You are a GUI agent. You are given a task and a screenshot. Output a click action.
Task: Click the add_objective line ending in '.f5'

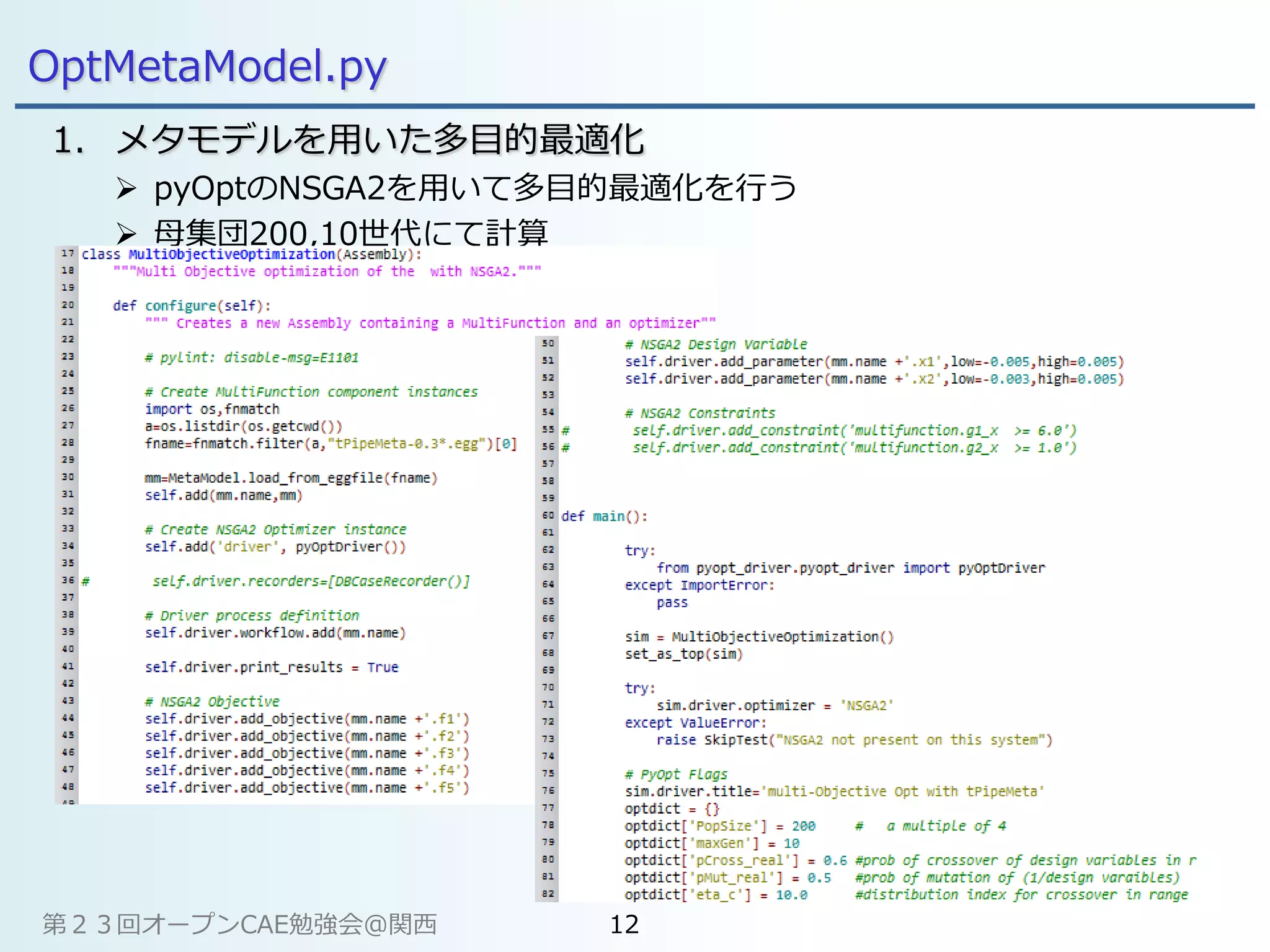tap(307, 788)
